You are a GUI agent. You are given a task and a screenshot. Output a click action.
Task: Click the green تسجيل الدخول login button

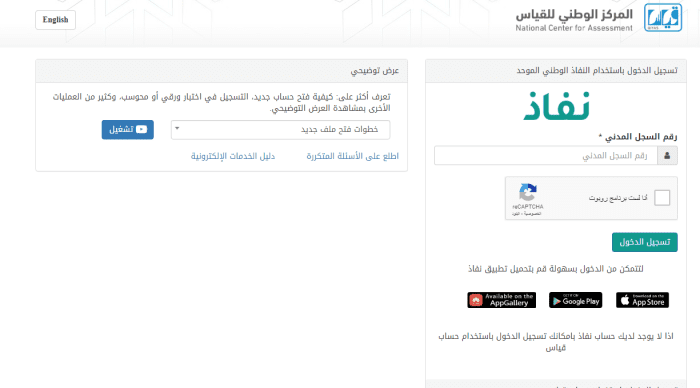(x=645, y=242)
